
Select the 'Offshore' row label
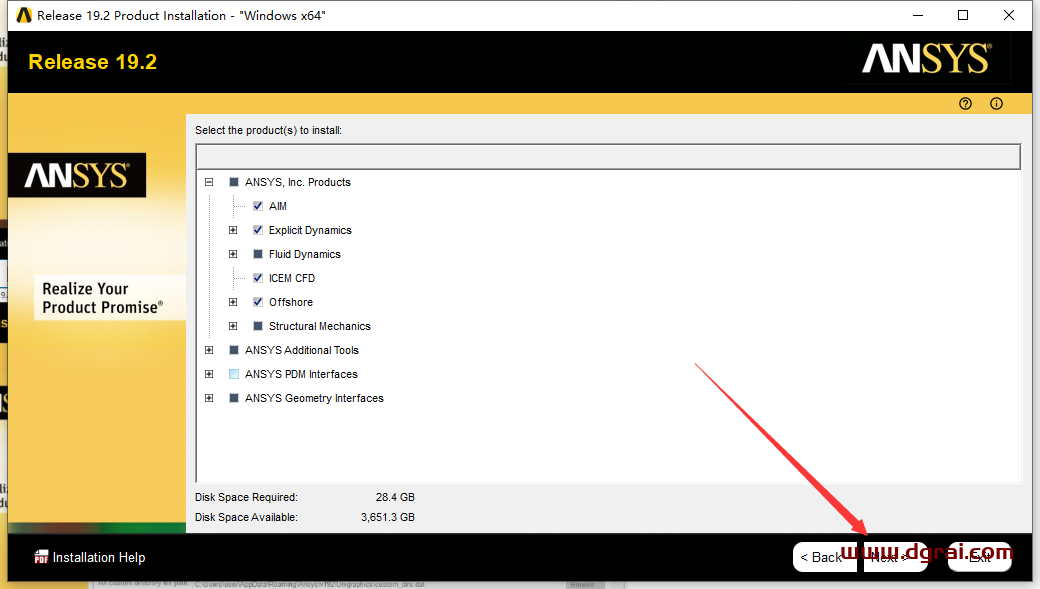point(291,302)
